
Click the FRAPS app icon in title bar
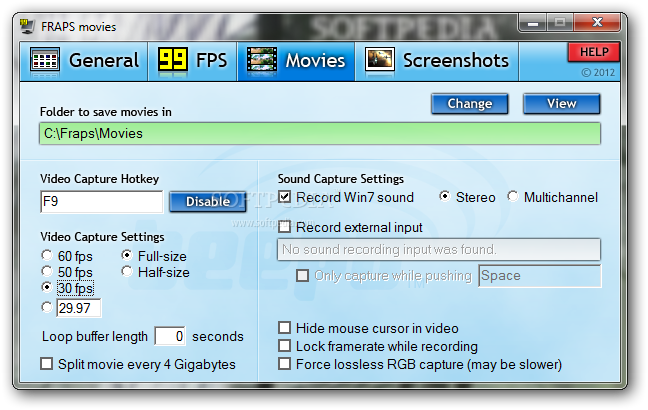coord(27,26)
